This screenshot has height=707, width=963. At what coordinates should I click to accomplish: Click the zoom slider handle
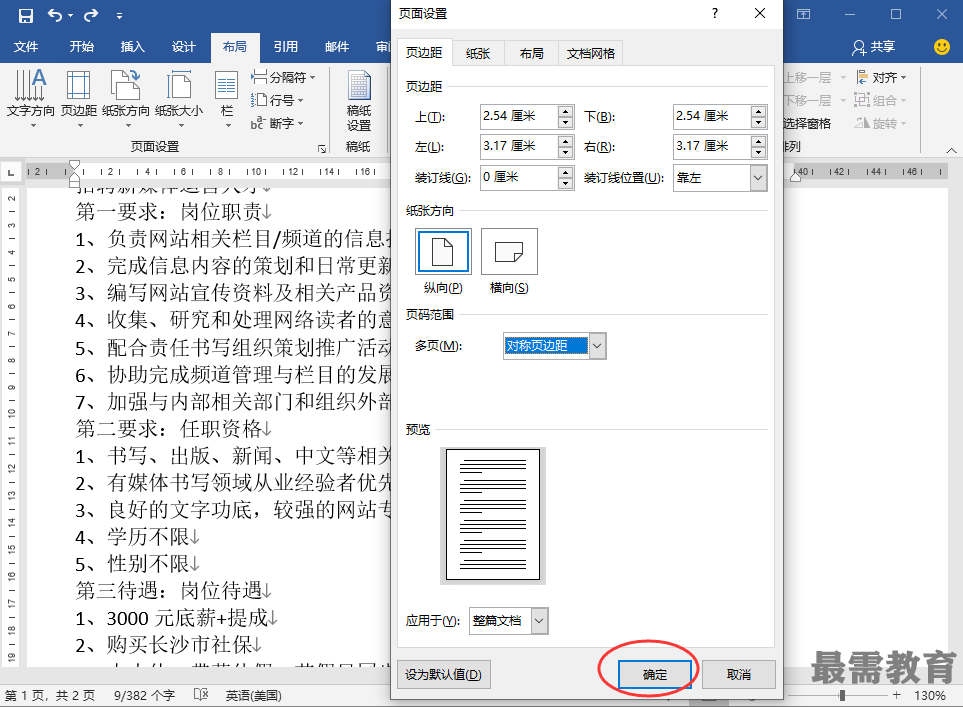click(843, 695)
